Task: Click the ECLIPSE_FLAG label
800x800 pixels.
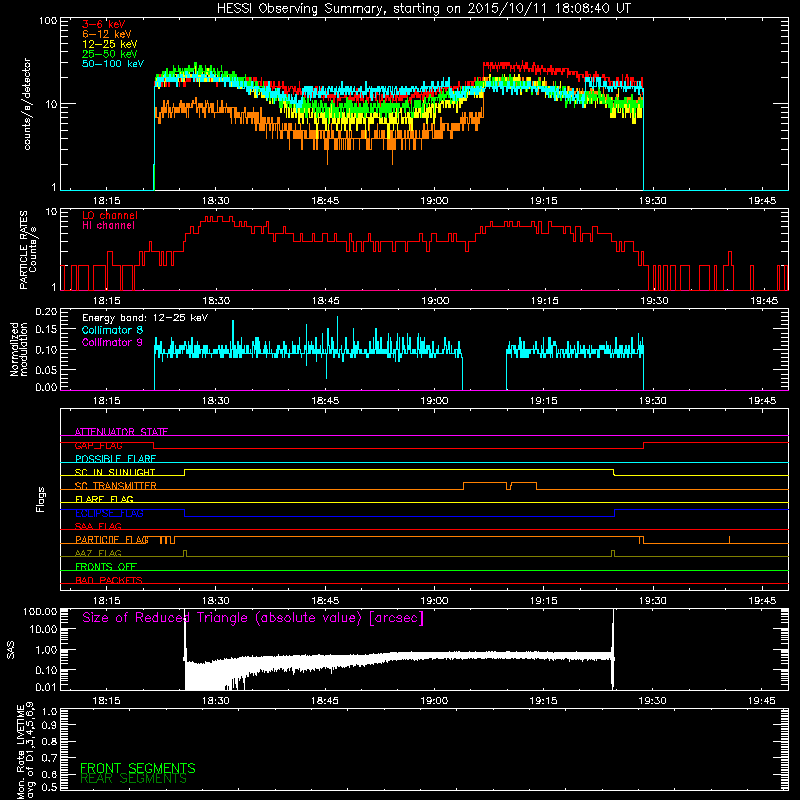Action: pyautogui.click(x=109, y=513)
